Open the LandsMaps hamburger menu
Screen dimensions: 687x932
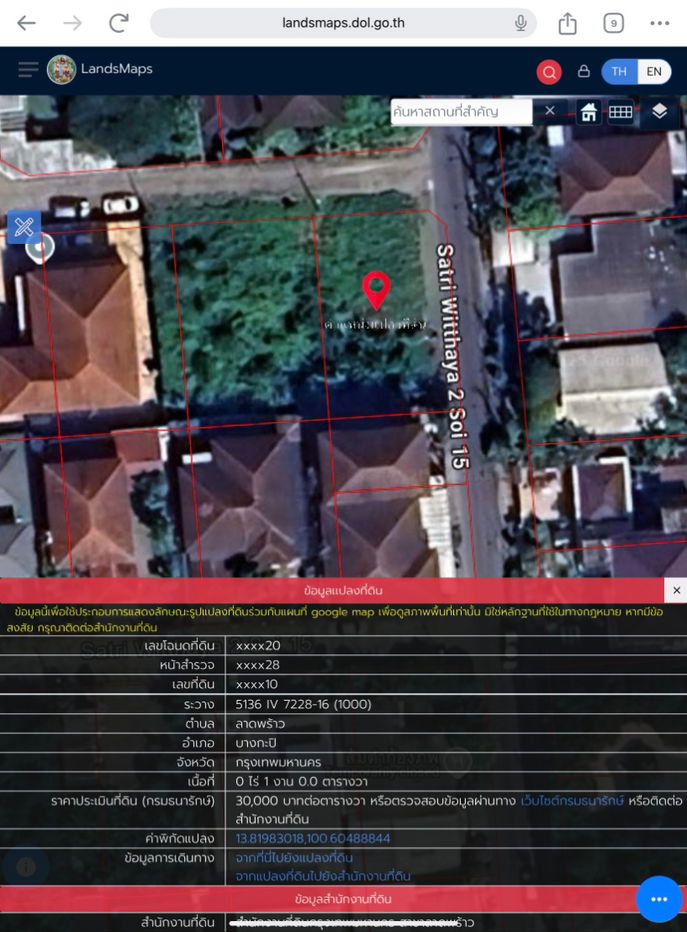[x=27, y=70]
